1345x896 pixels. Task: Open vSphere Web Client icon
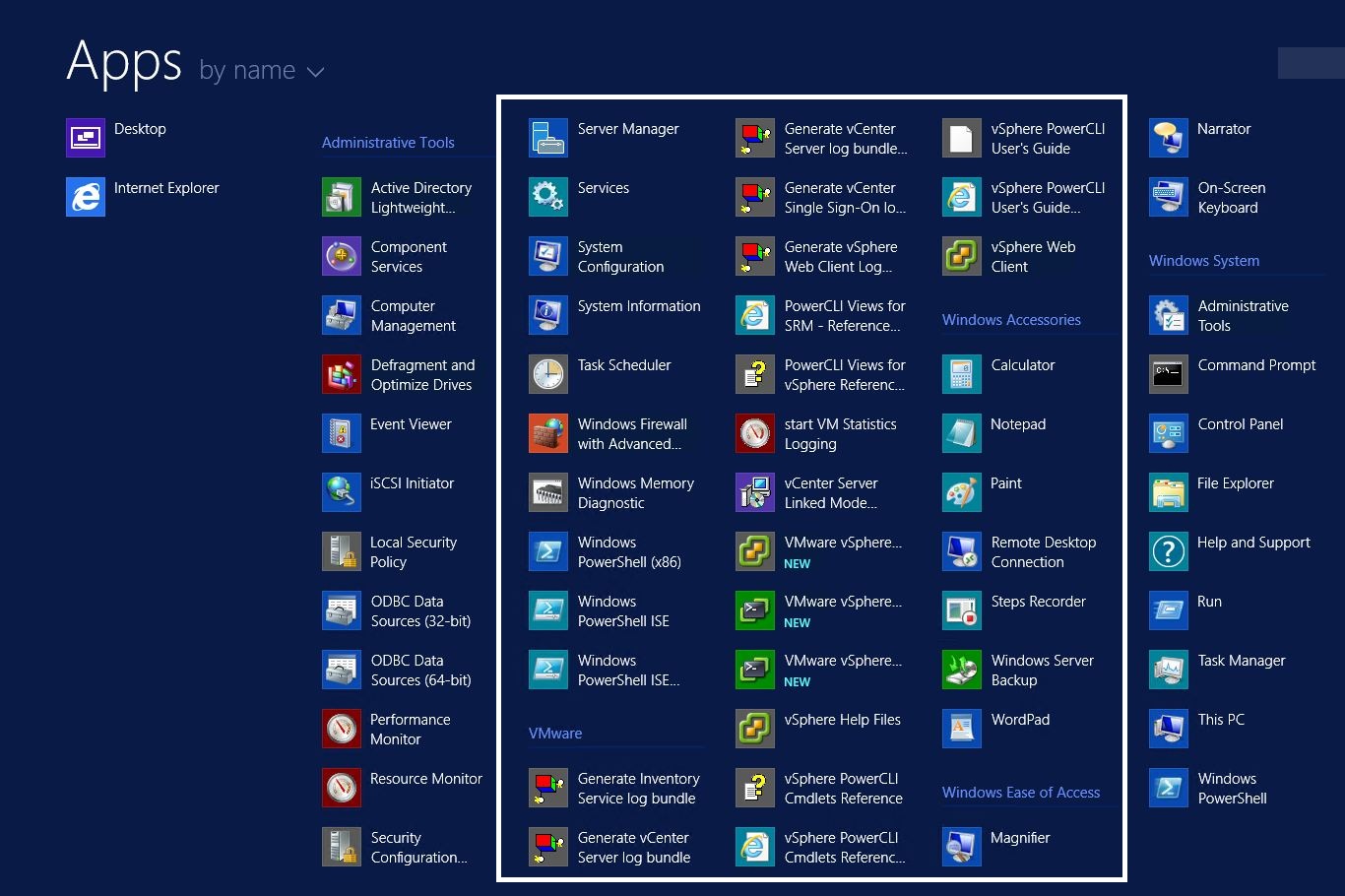962,256
